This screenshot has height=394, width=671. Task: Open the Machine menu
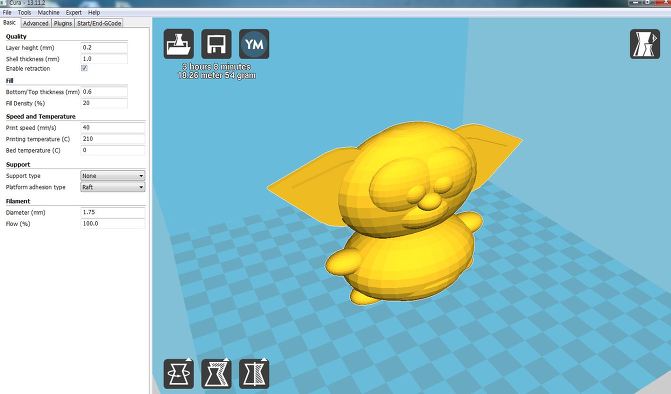pos(48,12)
